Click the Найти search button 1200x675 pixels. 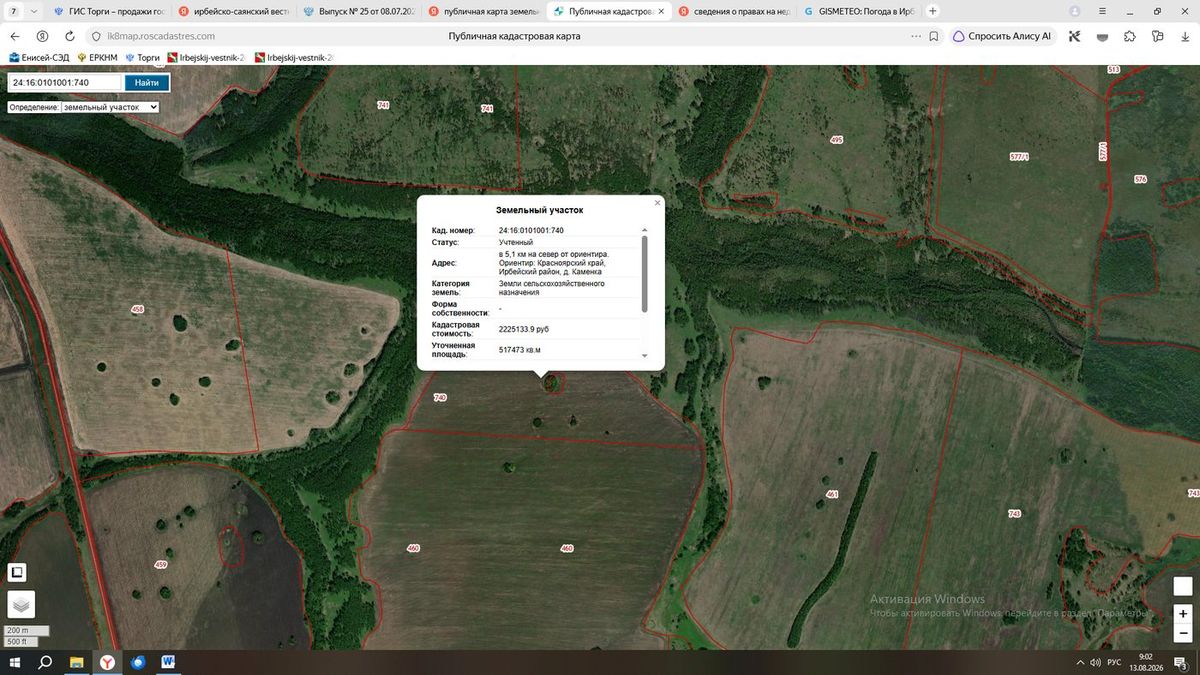tap(146, 83)
